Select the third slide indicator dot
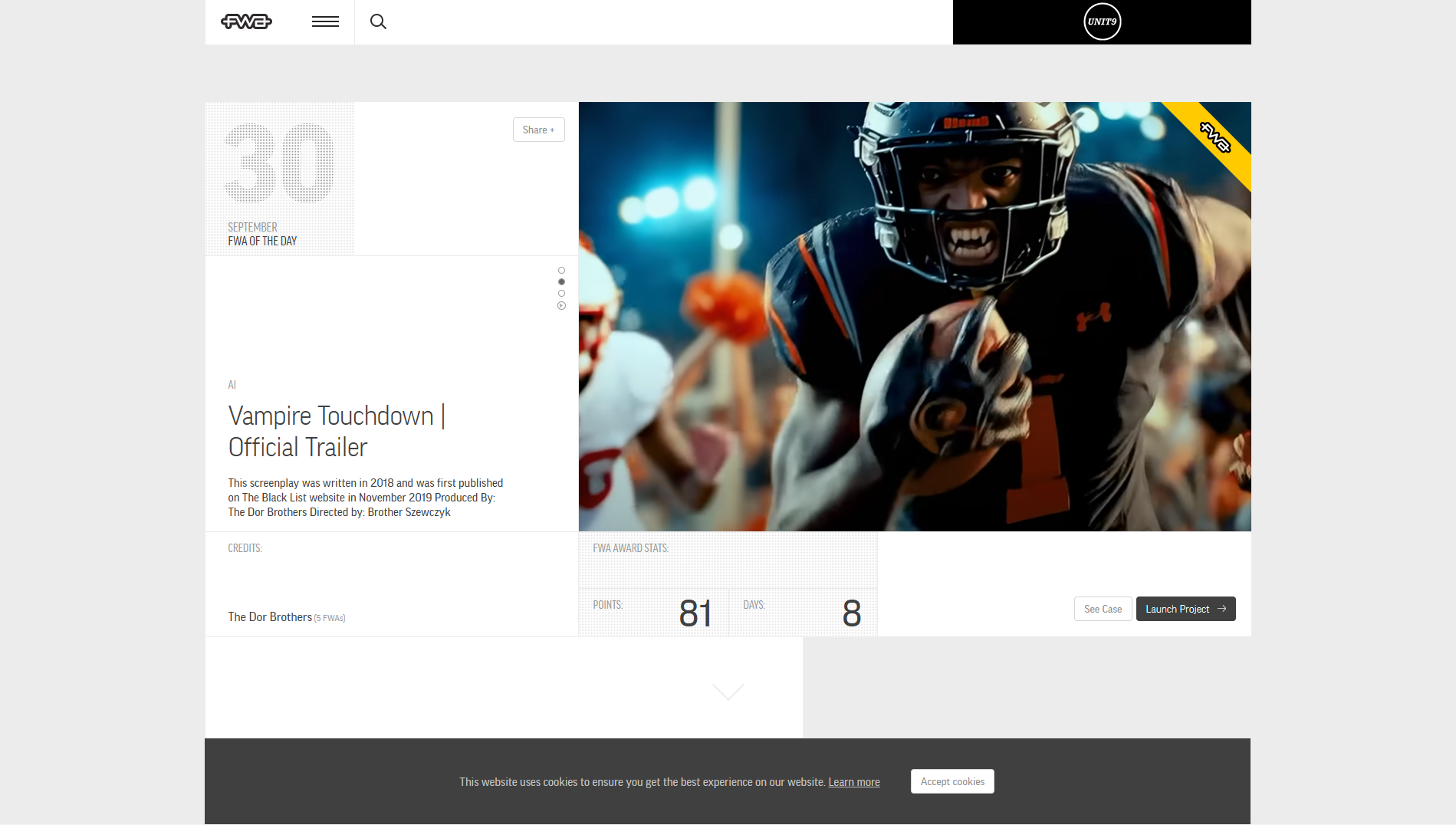This screenshot has width=1456, height=825. point(561,294)
